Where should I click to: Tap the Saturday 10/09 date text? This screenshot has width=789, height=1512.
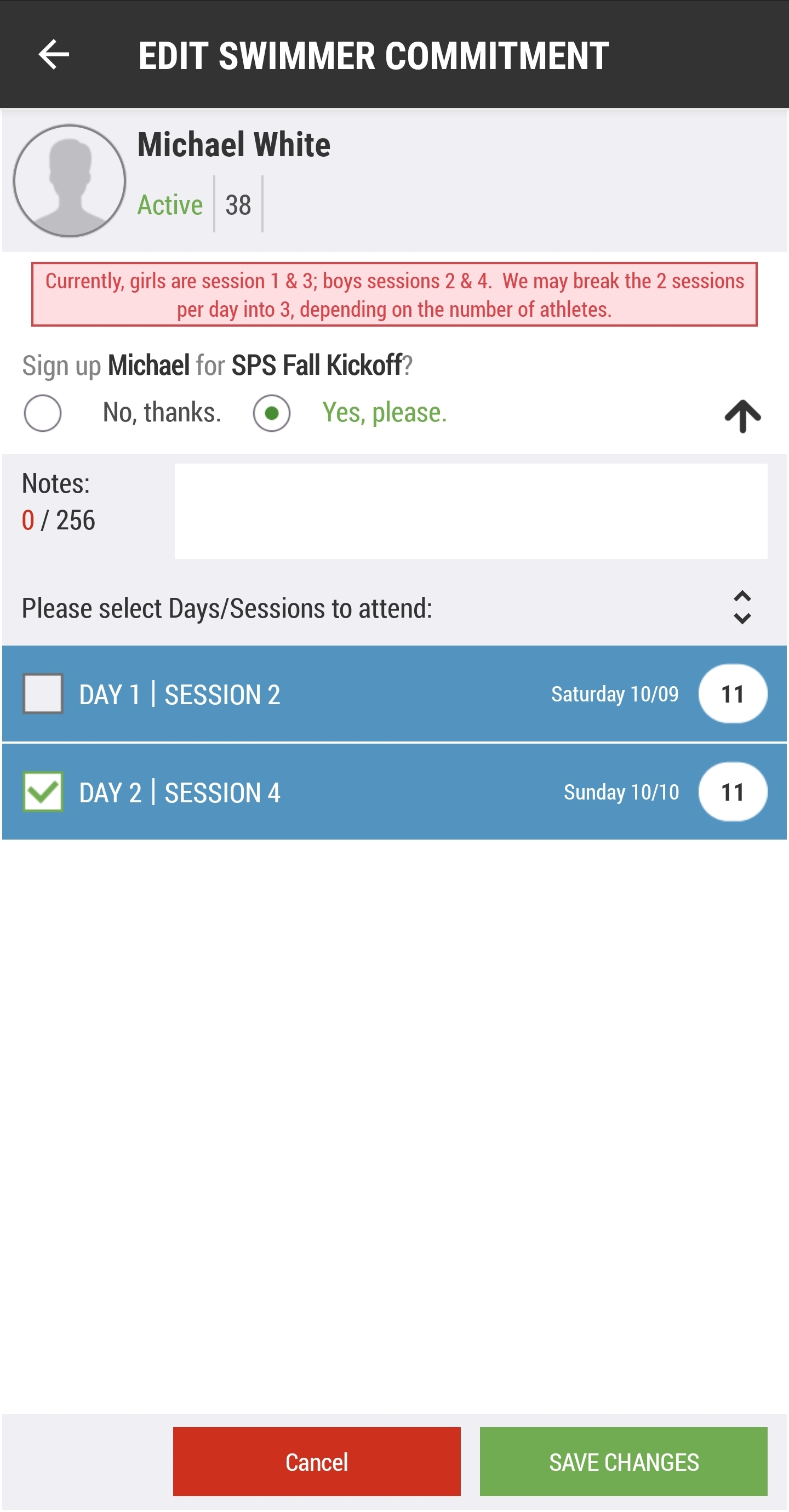tap(614, 694)
